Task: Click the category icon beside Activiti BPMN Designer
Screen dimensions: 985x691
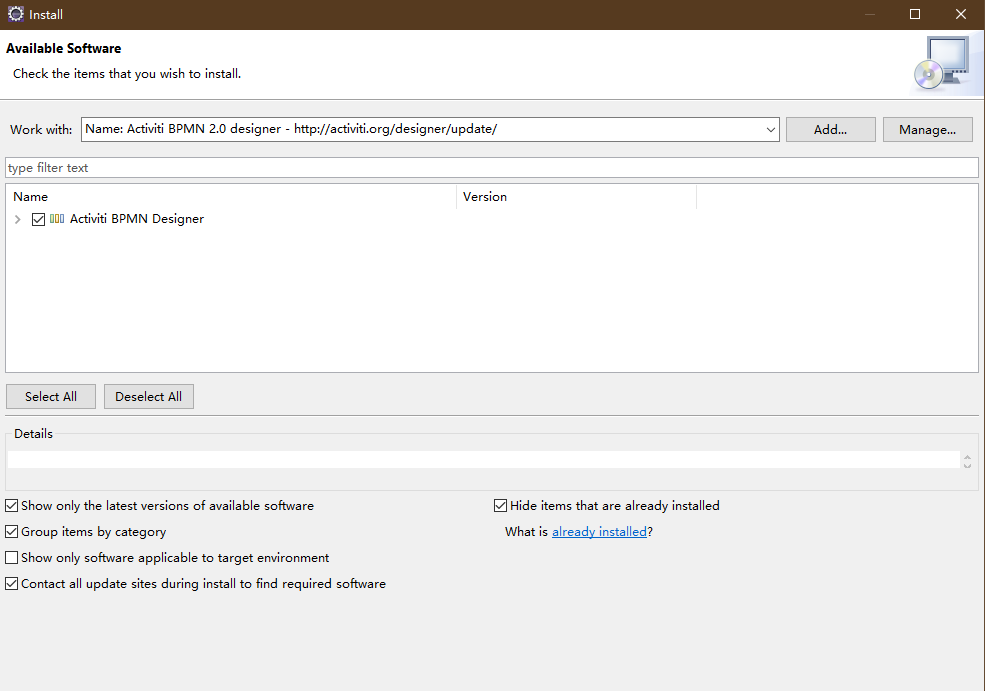Action: tap(57, 219)
